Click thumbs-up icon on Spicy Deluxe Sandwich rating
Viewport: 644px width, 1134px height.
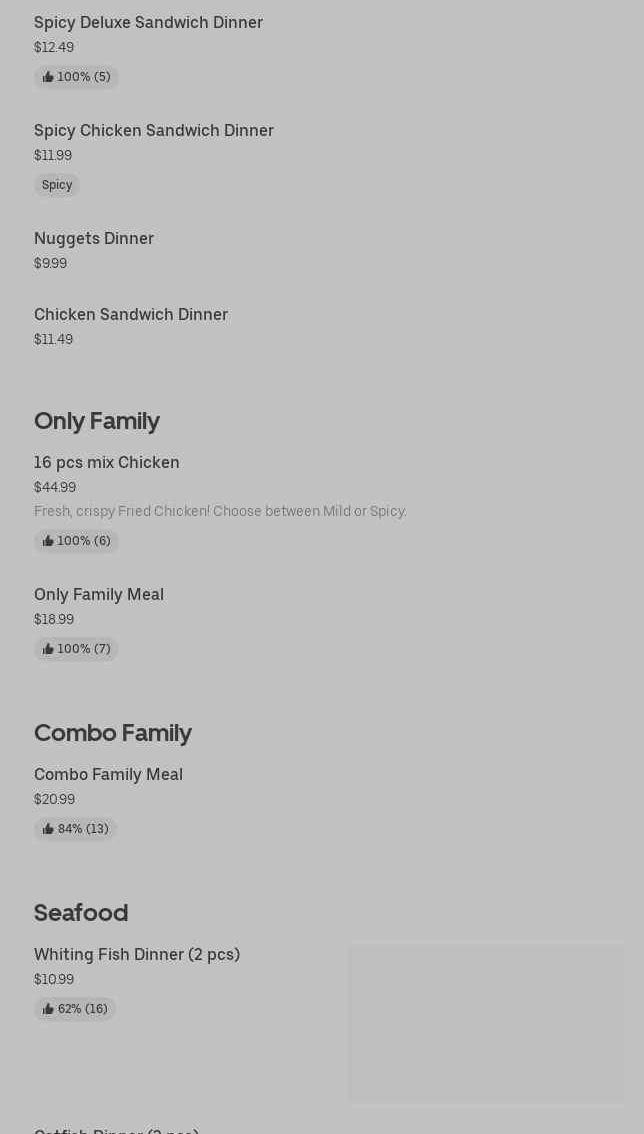click(48, 77)
